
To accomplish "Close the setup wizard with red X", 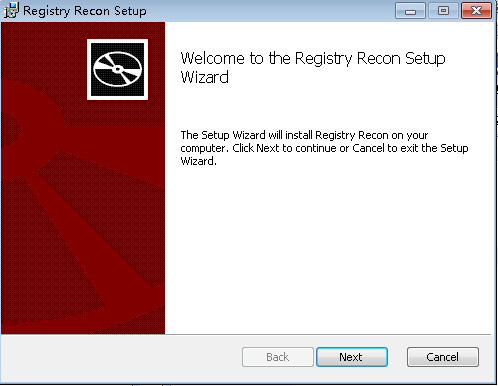I will click(476, 11).
